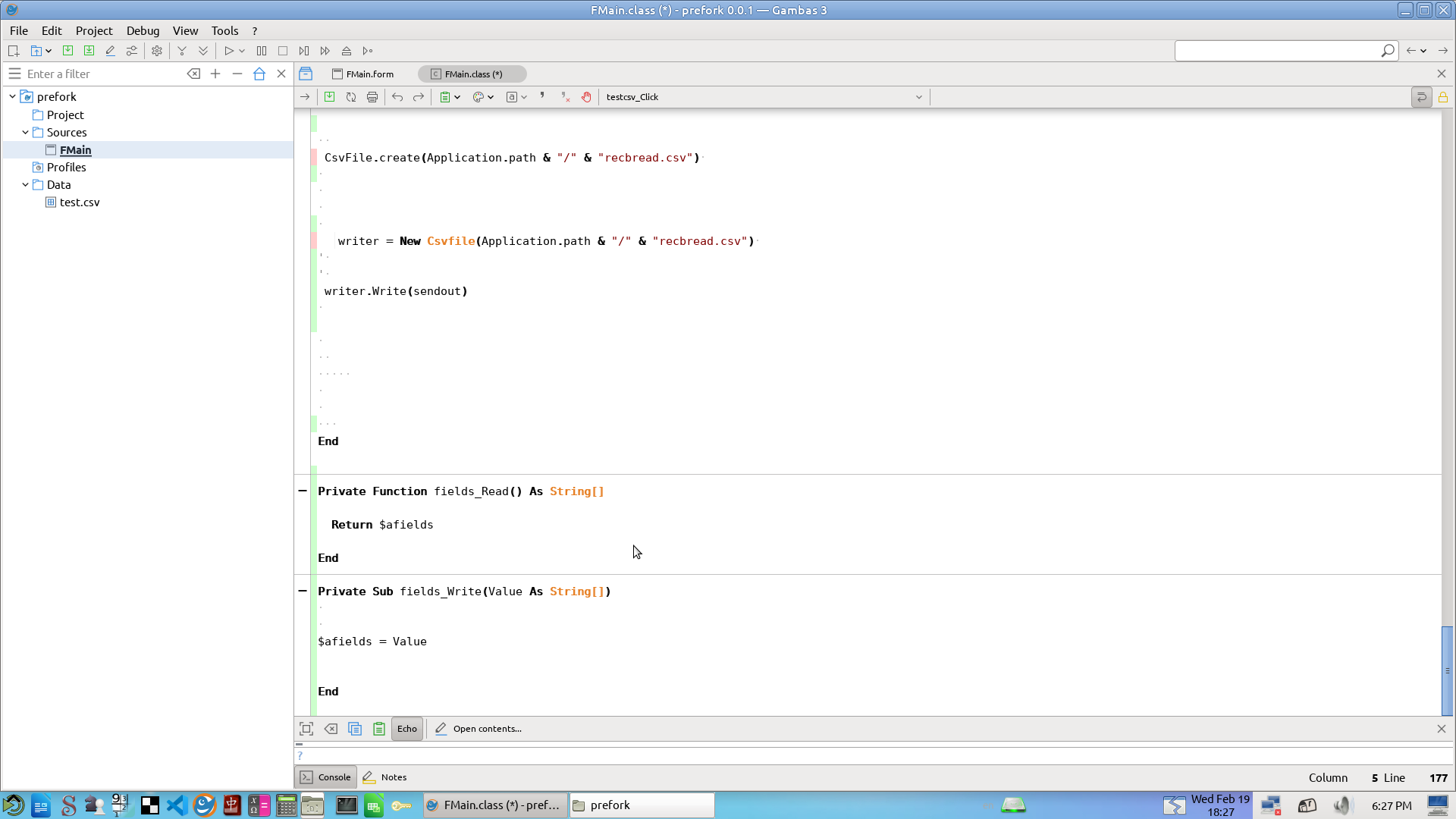This screenshot has height=819, width=1456.
Task: Toggle editor word wrap button
Action: [1421, 97]
